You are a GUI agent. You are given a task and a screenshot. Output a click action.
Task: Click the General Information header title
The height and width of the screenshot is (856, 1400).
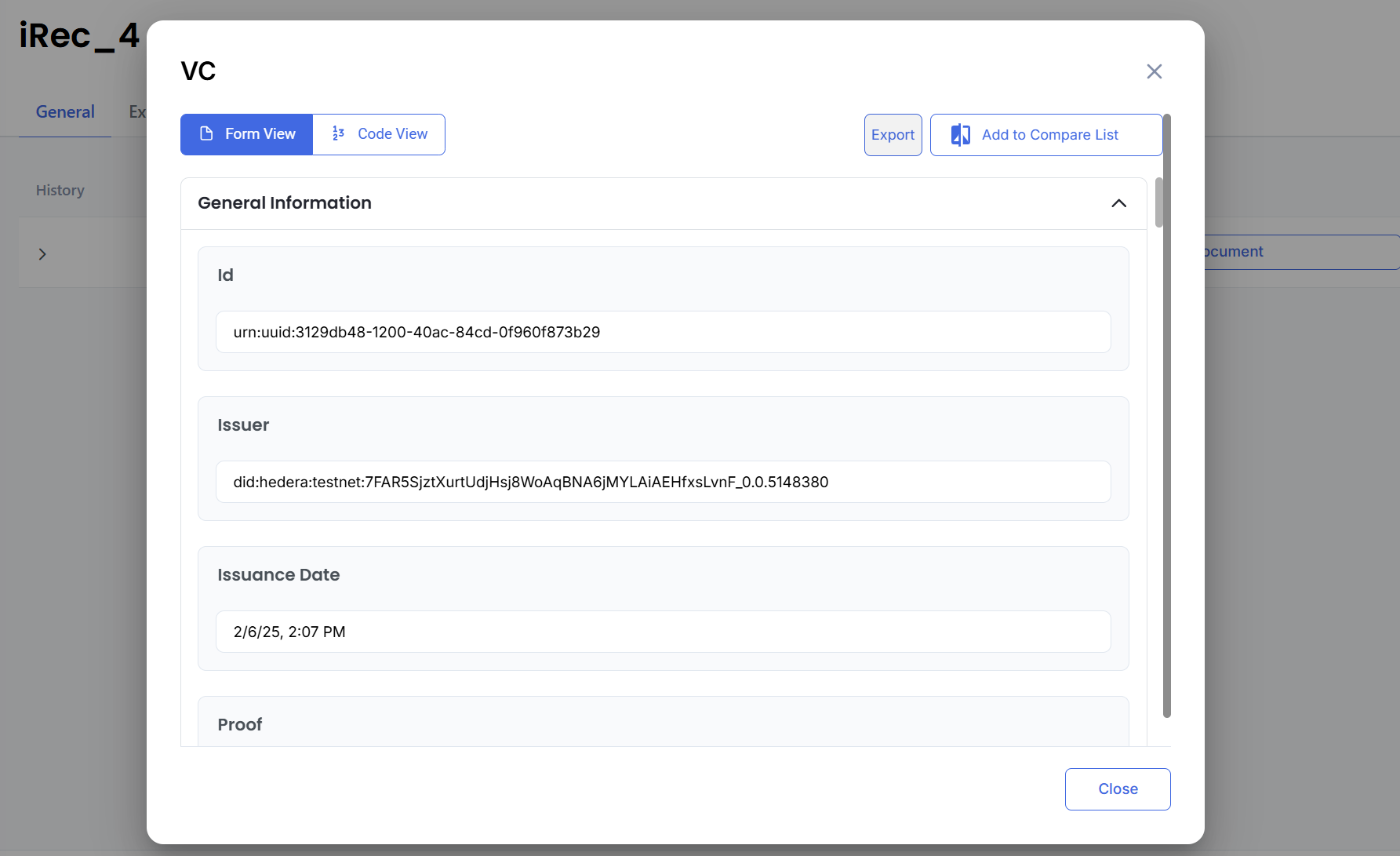click(x=285, y=203)
